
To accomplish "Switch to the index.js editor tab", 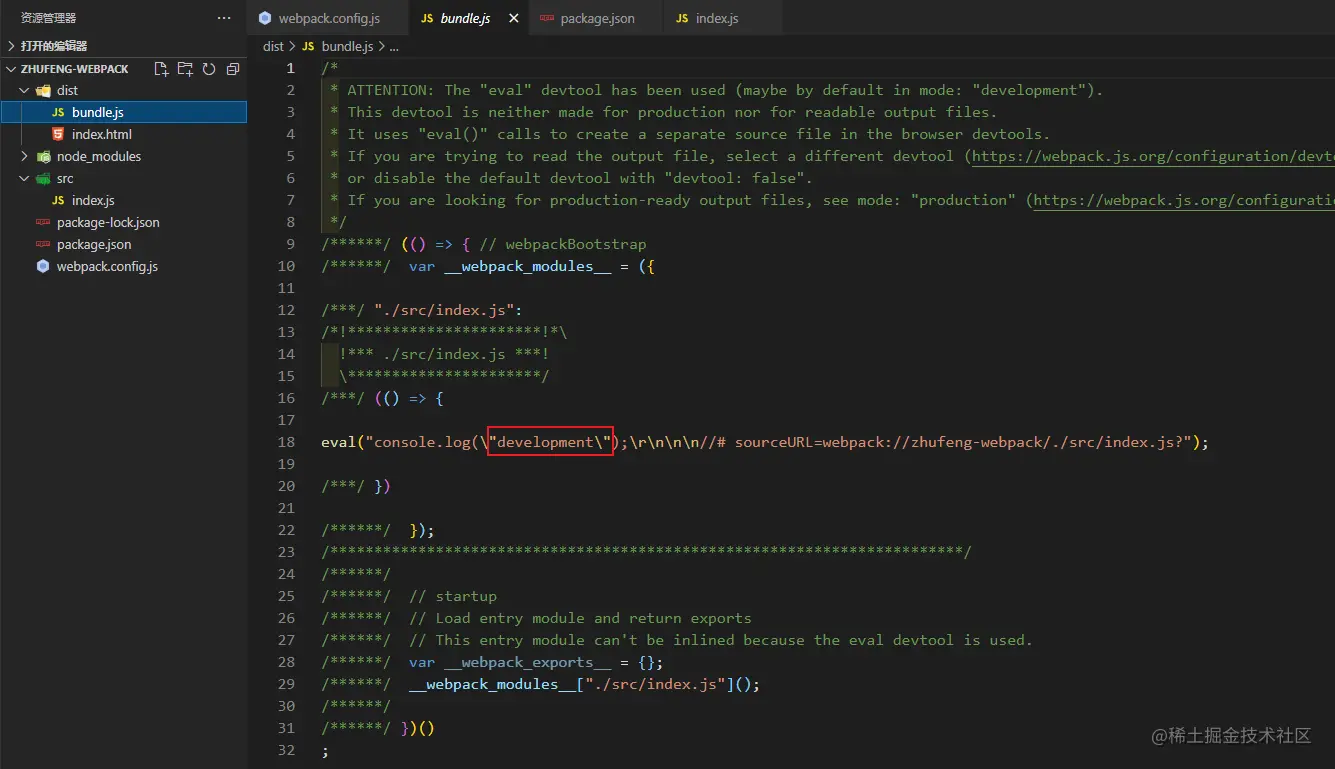I will (x=716, y=19).
